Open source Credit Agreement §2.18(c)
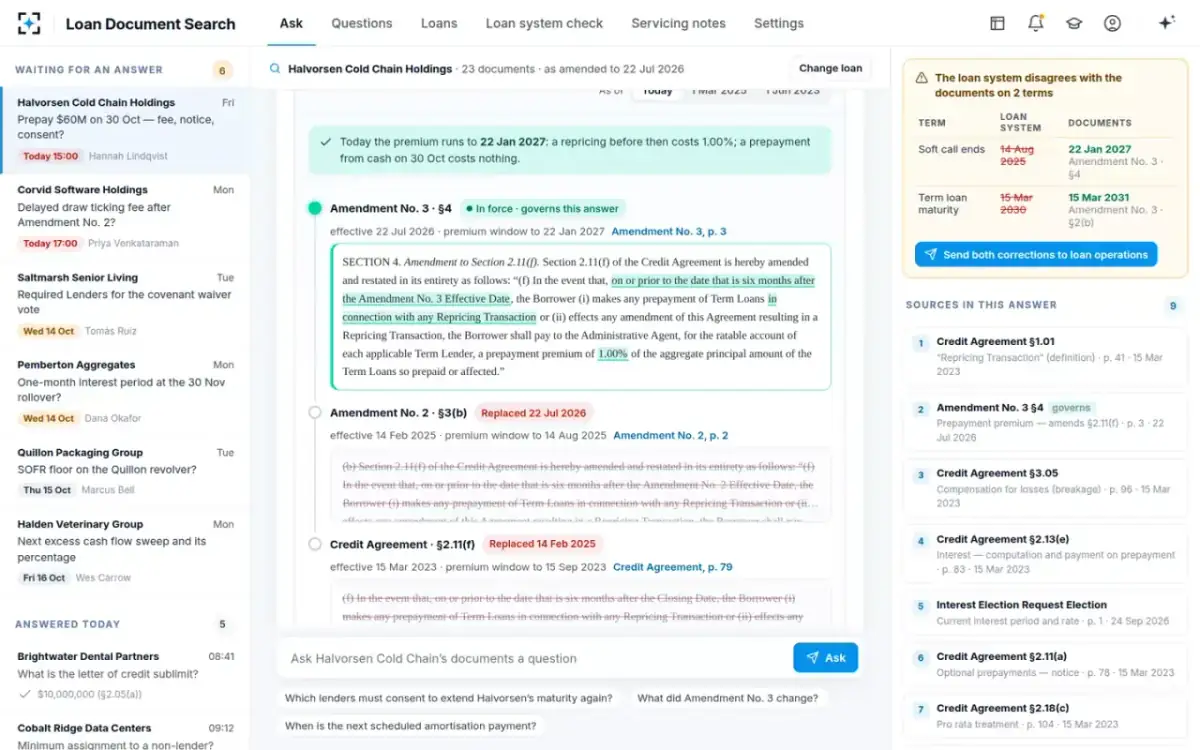Viewport: 1200px width, 750px height. (x=1045, y=717)
